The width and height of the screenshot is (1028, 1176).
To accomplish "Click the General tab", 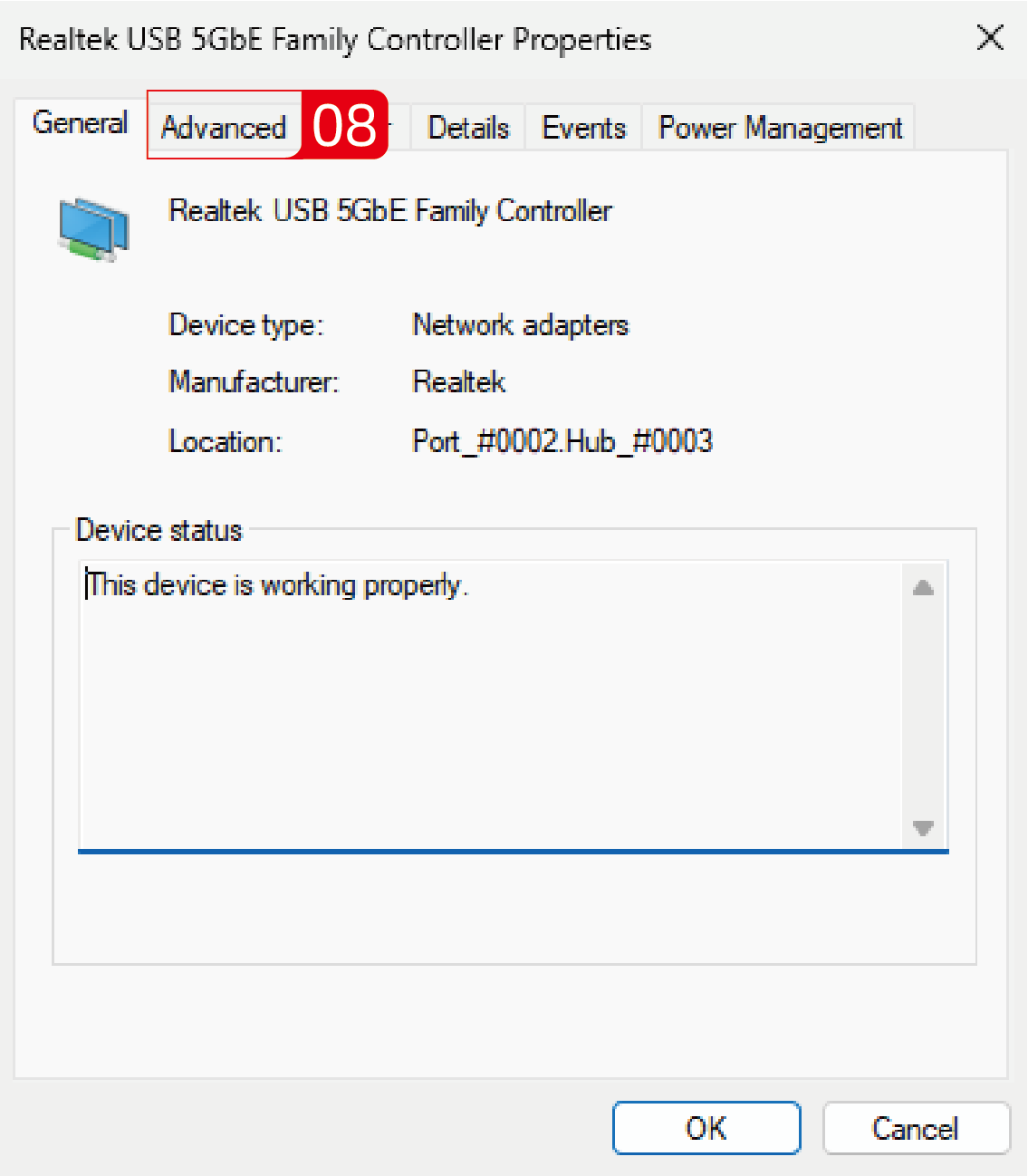I will [80, 122].
